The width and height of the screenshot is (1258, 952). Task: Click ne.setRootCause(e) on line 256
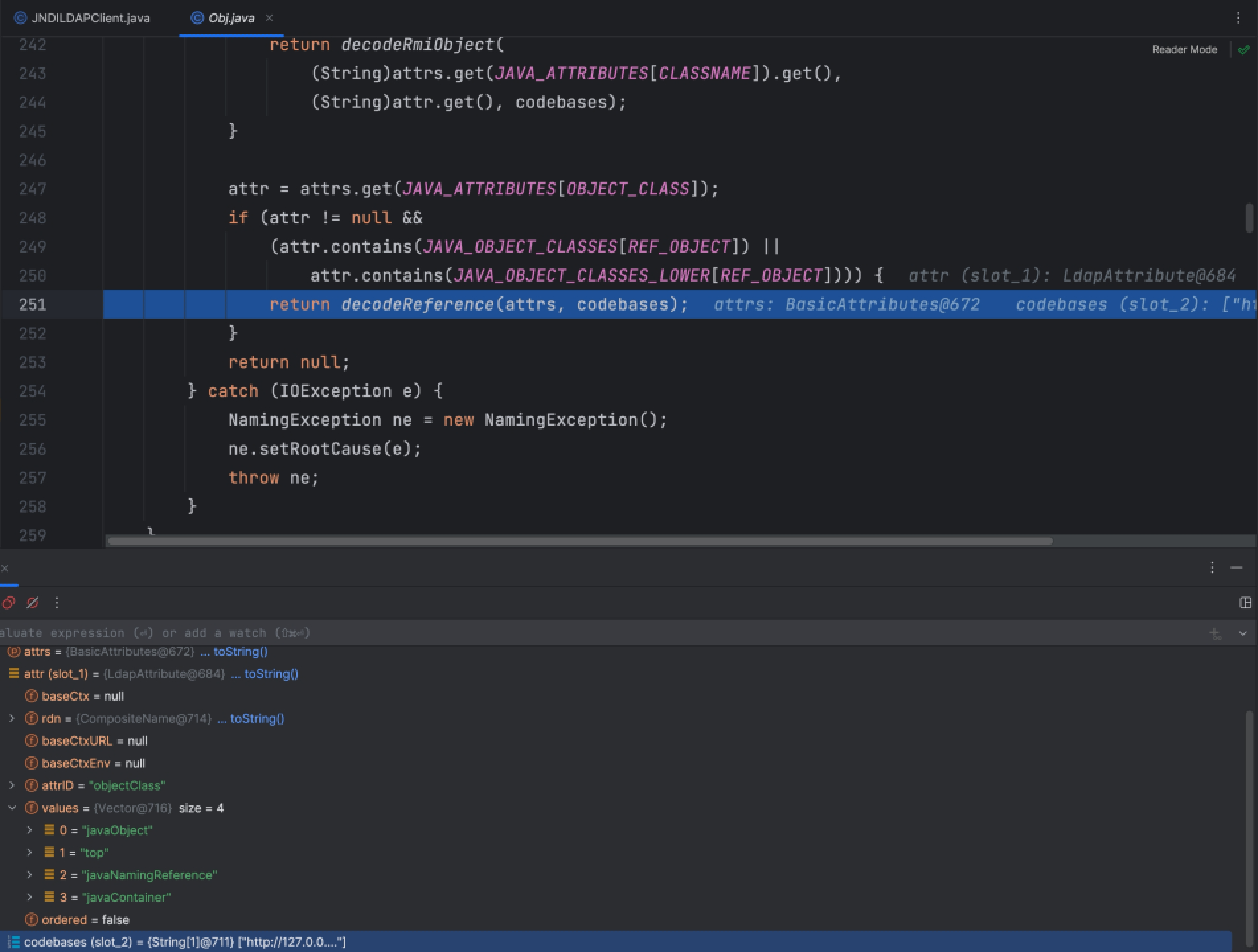coord(325,450)
